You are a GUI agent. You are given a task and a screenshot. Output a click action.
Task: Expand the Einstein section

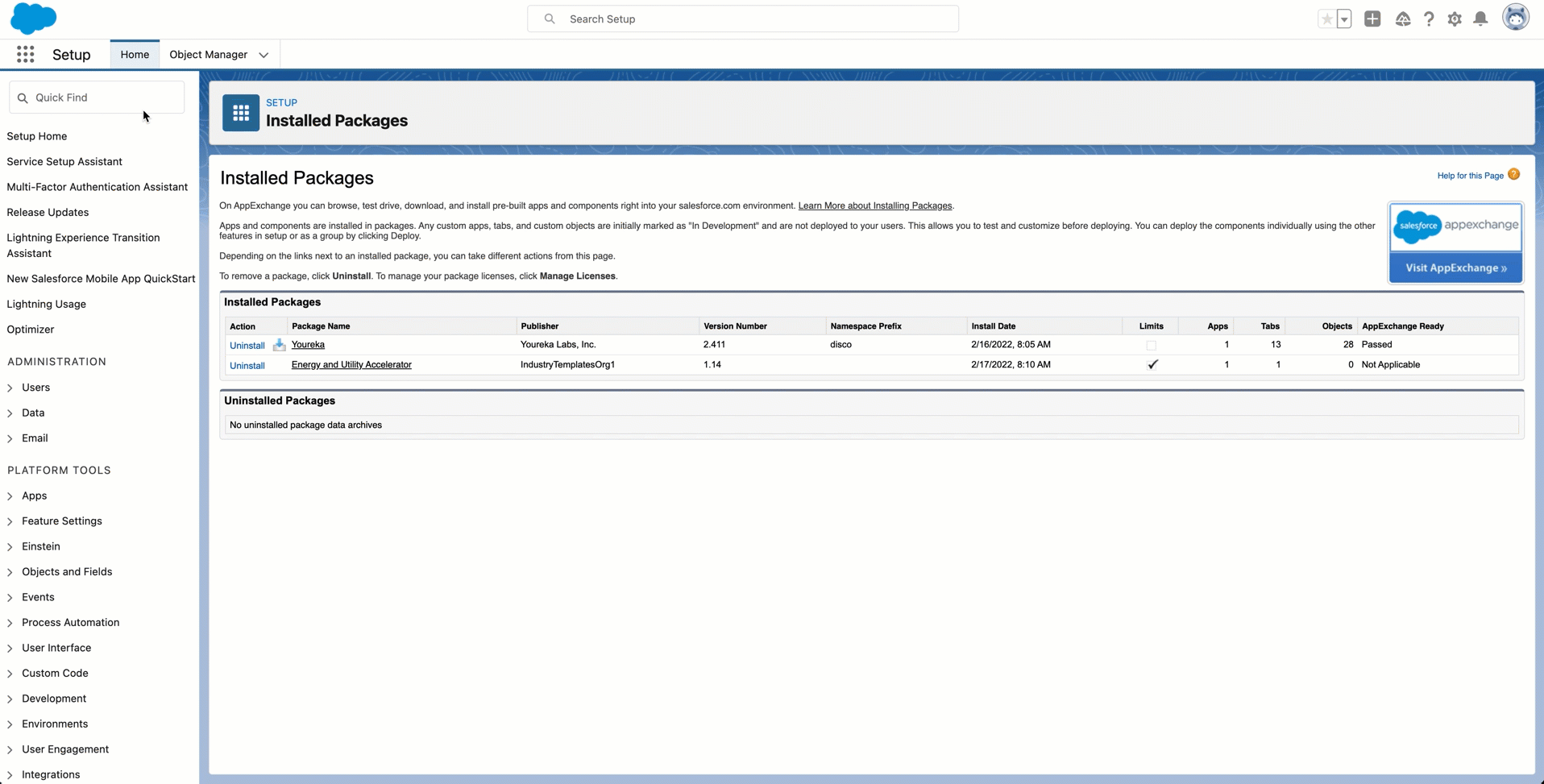10,547
